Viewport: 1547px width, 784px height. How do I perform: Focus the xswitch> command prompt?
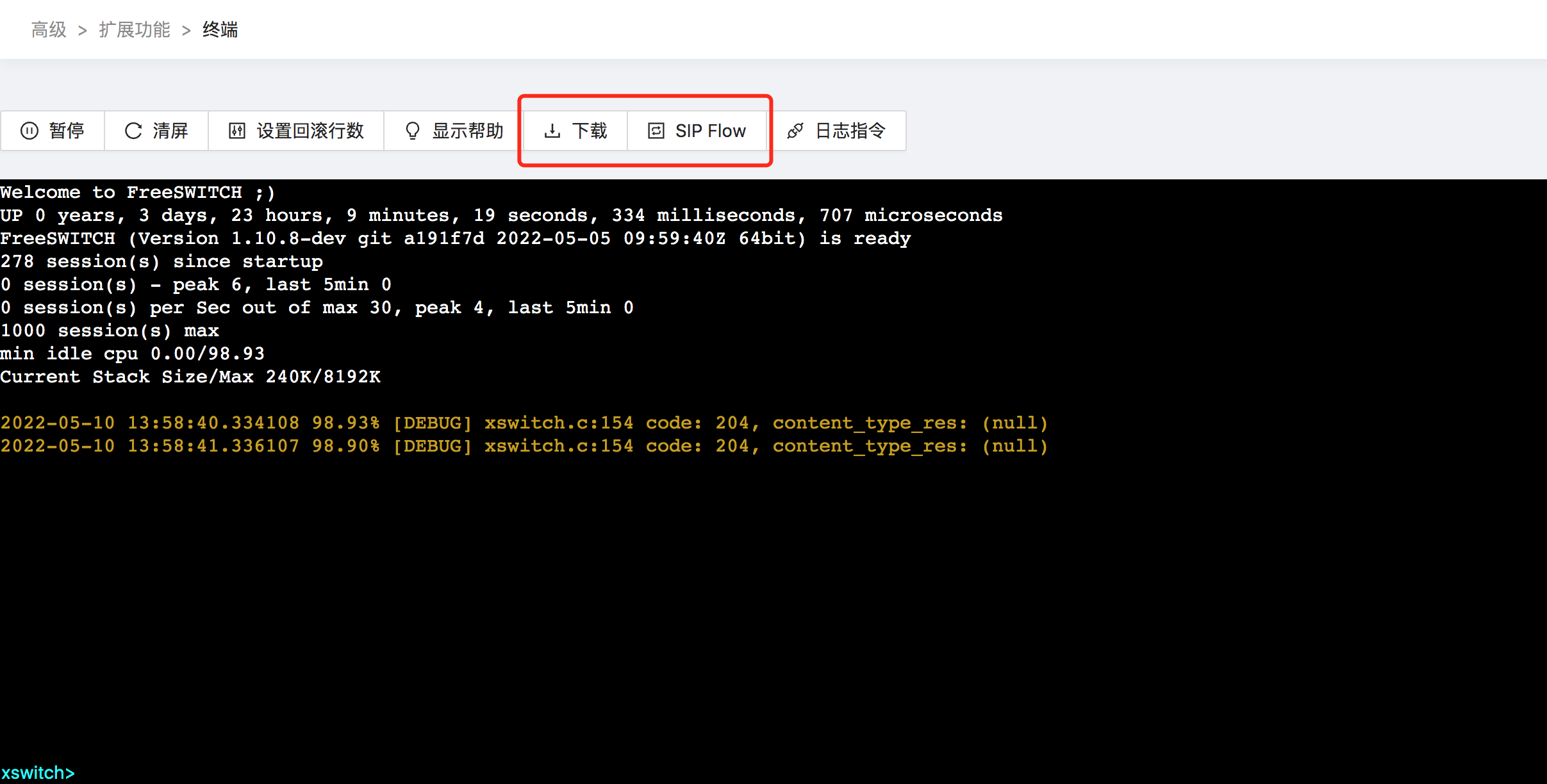(x=38, y=772)
